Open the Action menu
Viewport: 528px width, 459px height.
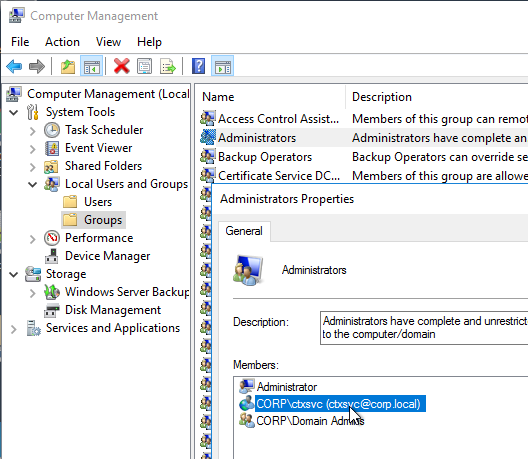[x=62, y=42]
